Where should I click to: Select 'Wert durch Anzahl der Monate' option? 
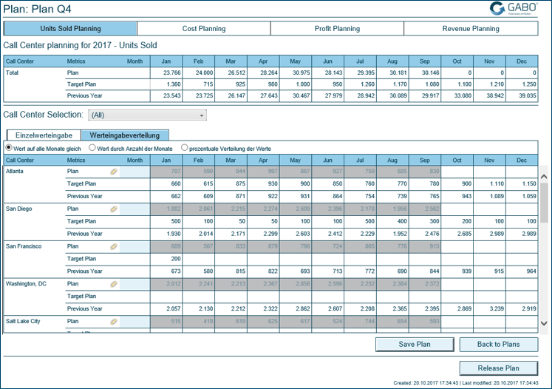pyautogui.click(x=92, y=148)
